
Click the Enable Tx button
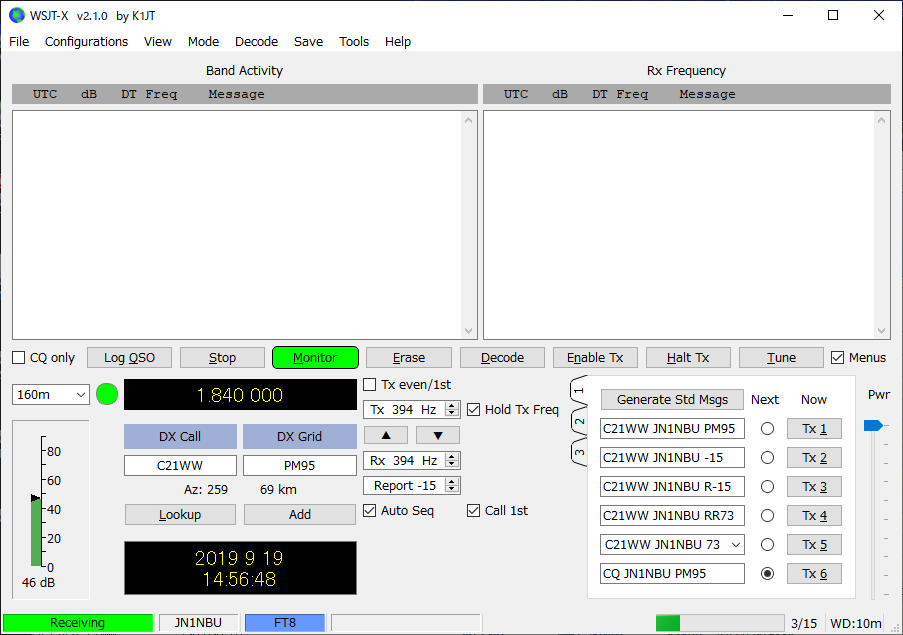pos(595,358)
